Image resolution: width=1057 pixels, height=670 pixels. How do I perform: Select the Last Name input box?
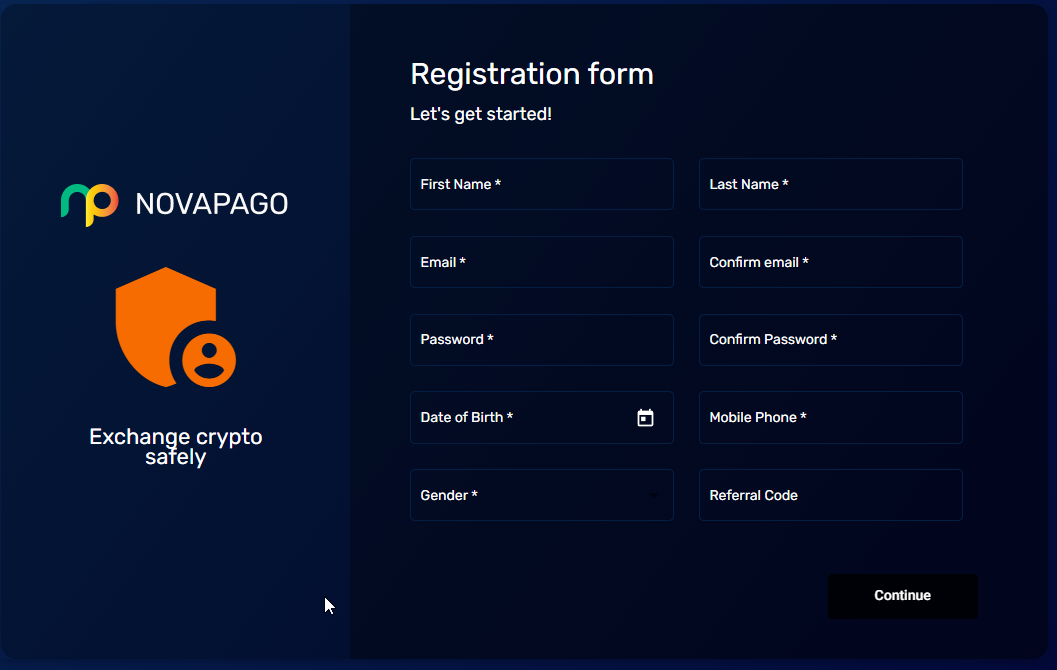pyautogui.click(x=830, y=184)
